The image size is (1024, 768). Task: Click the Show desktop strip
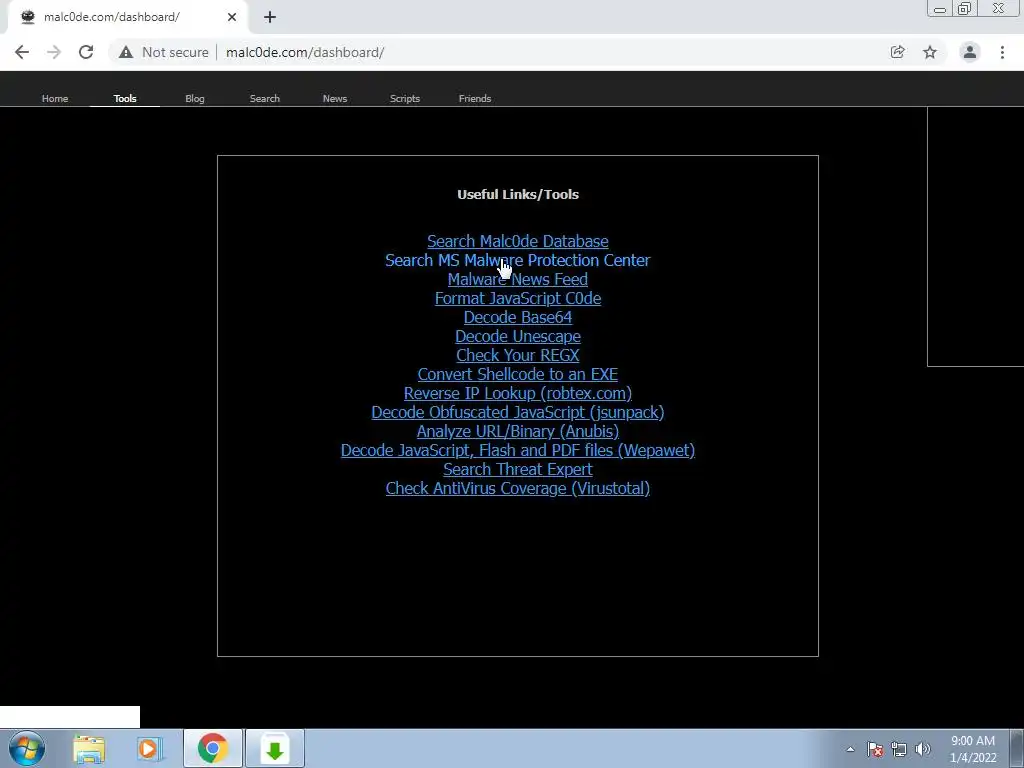1017,748
